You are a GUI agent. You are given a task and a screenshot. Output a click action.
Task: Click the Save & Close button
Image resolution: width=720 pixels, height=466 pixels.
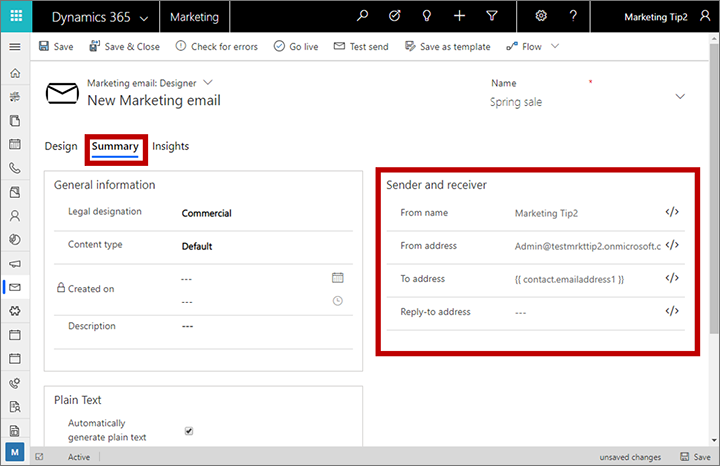click(x=125, y=47)
